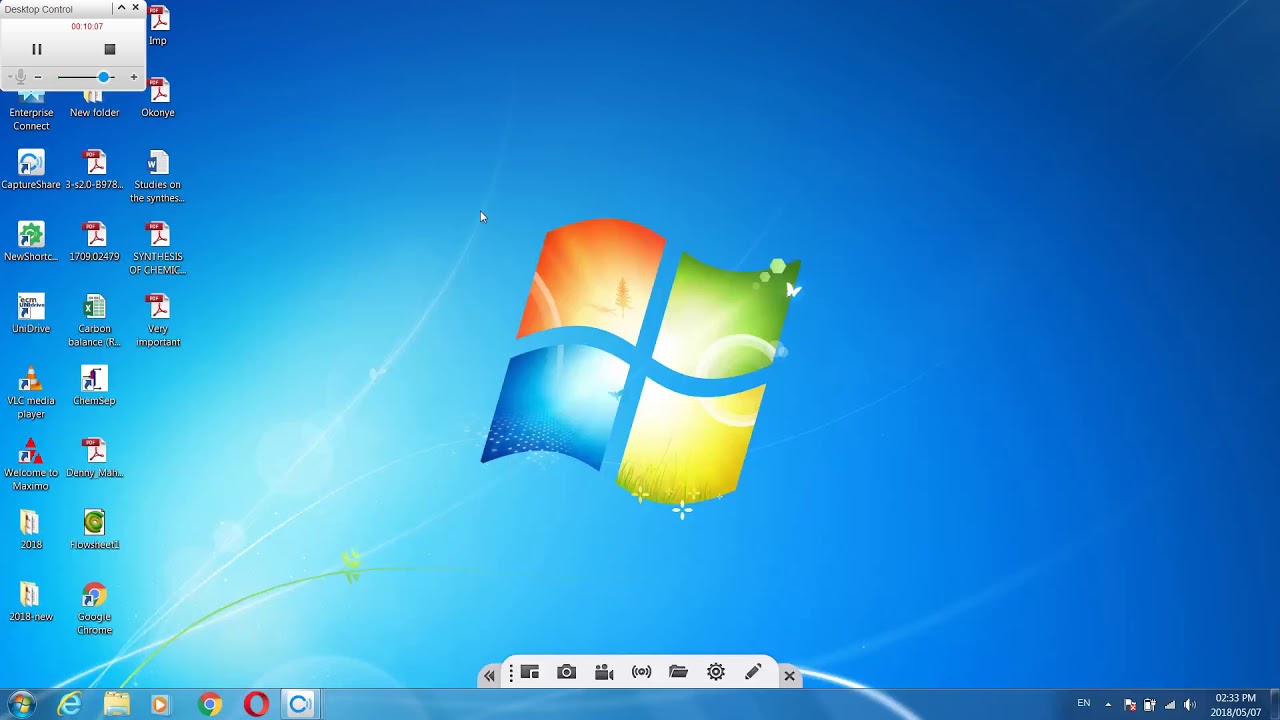Screen dimensions: 1280x720
Task: Select the ChemSep desktop shortcut
Action: point(94,386)
